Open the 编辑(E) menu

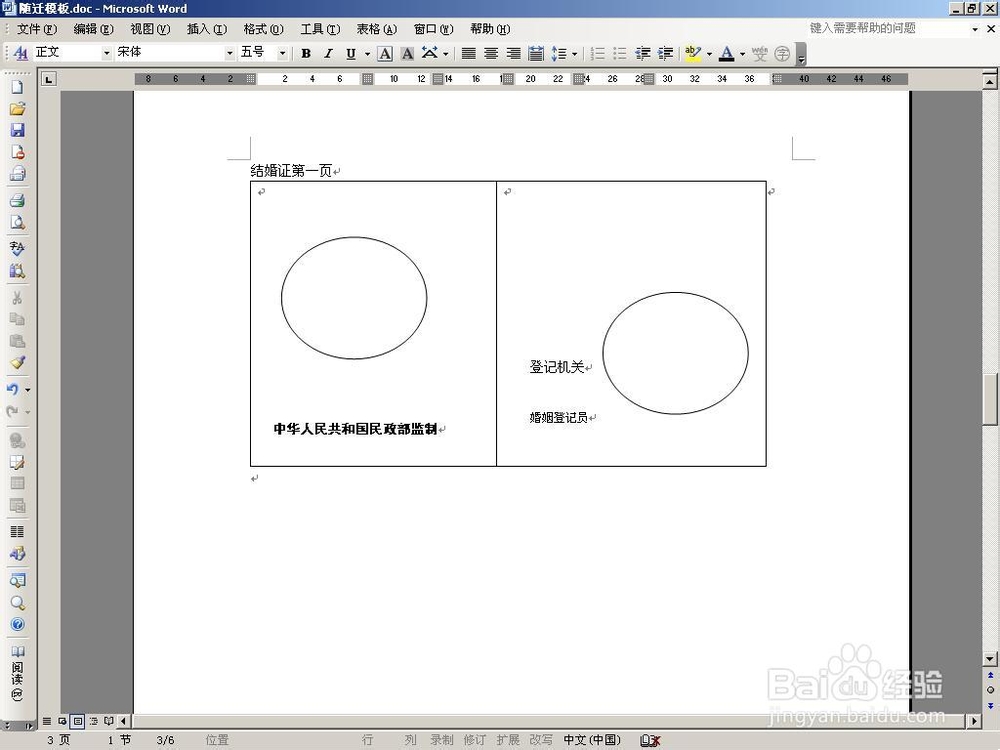click(x=93, y=29)
